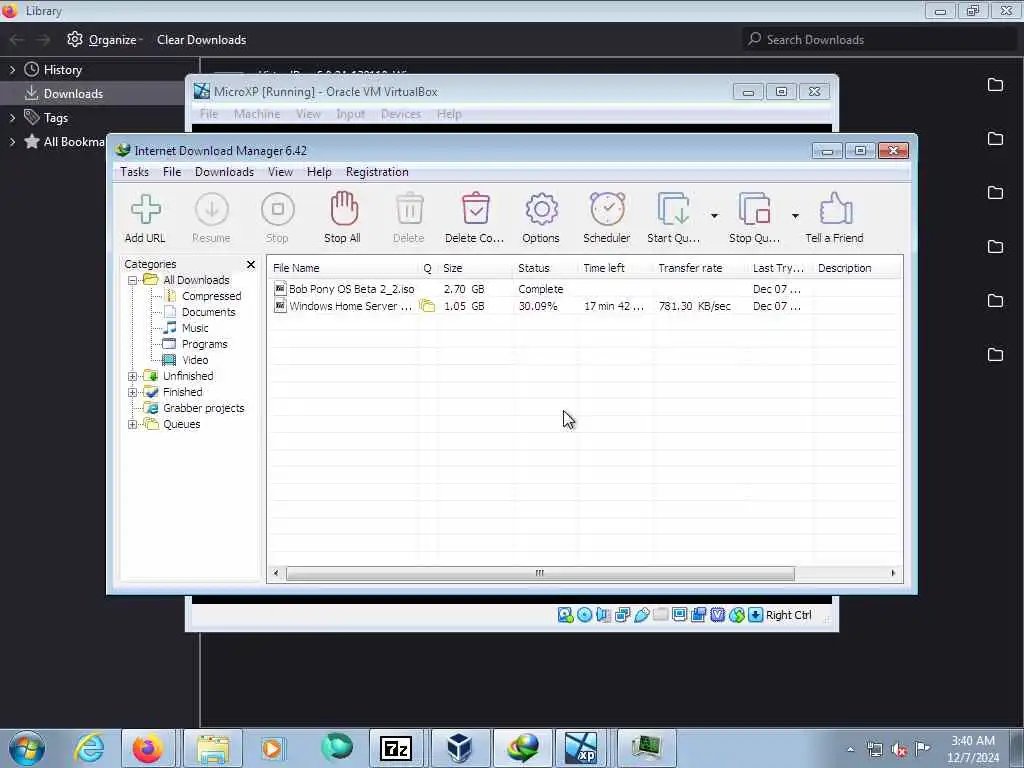Click muted volume icon in system tray
This screenshot has height=768, width=1024.
[899, 749]
